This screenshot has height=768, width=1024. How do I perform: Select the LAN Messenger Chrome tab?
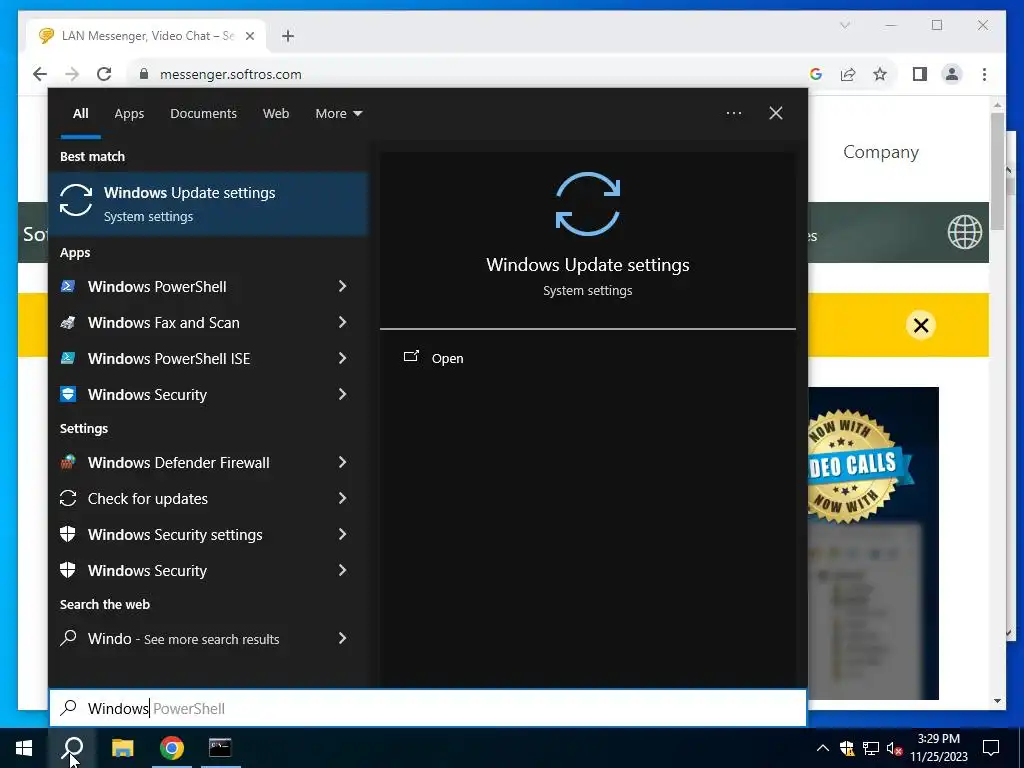[147, 36]
